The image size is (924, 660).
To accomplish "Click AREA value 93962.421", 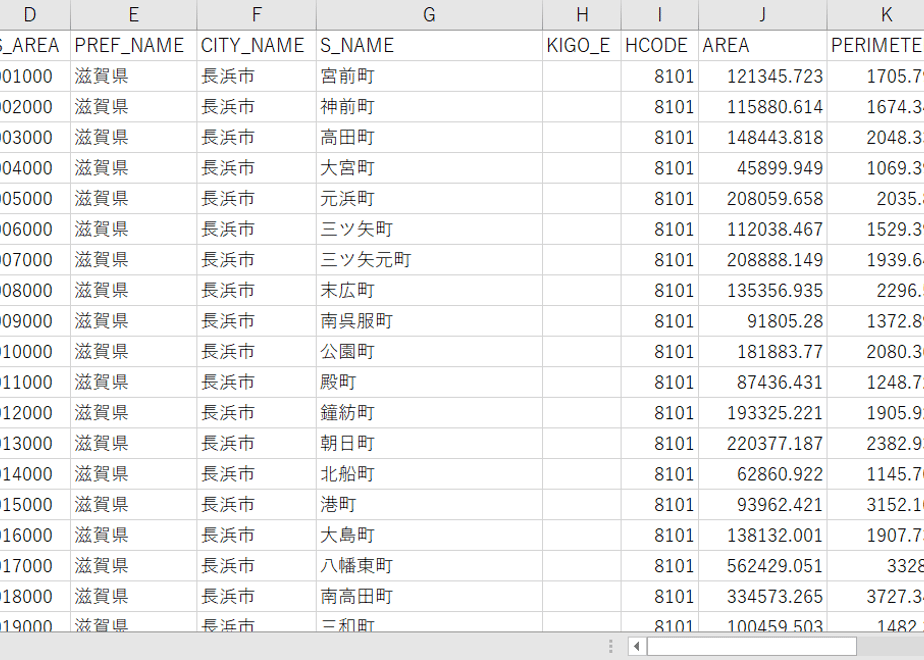I will pyautogui.click(x=763, y=505).
